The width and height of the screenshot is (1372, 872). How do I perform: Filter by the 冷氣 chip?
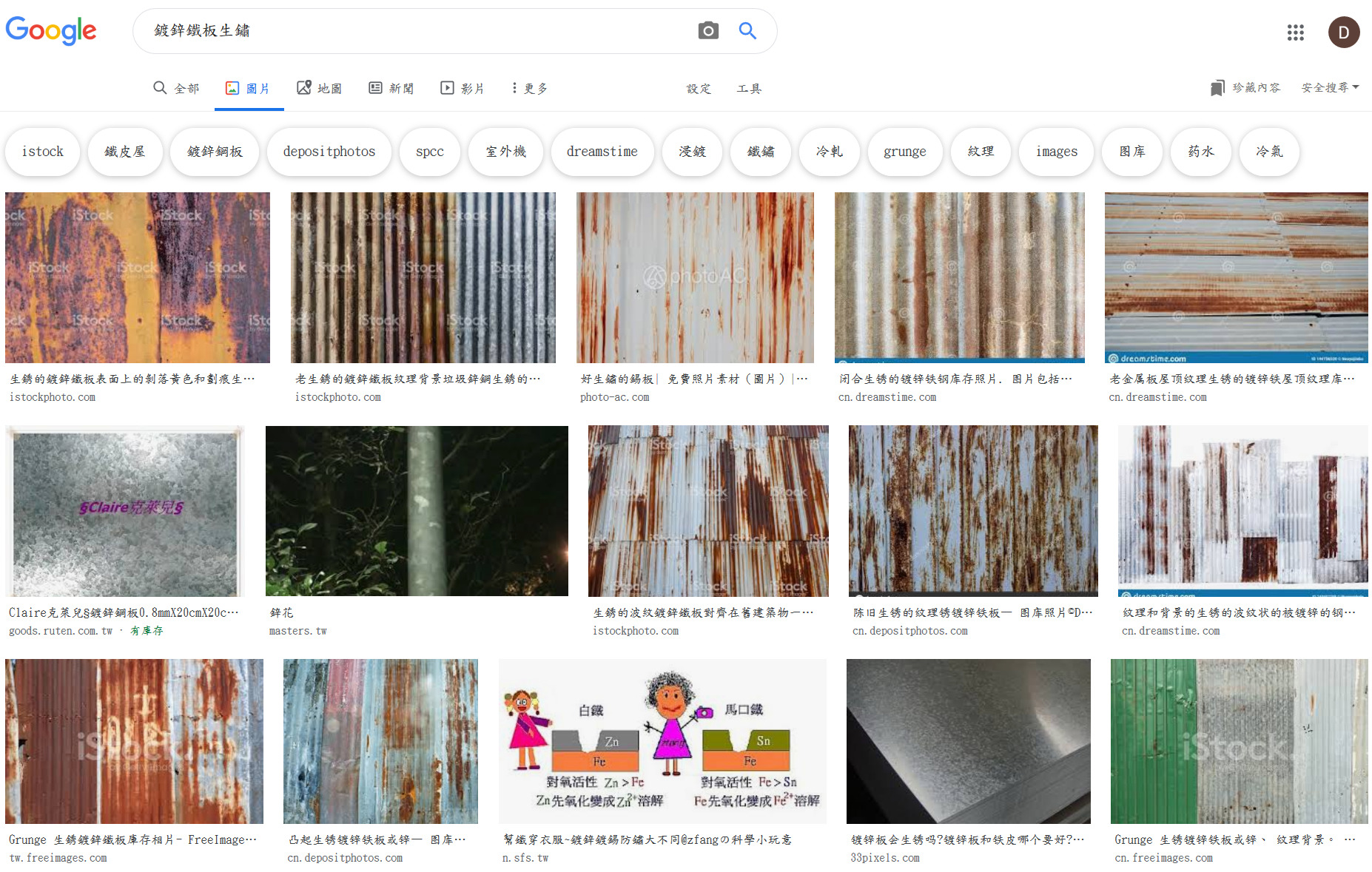(x=1269, y=152)
